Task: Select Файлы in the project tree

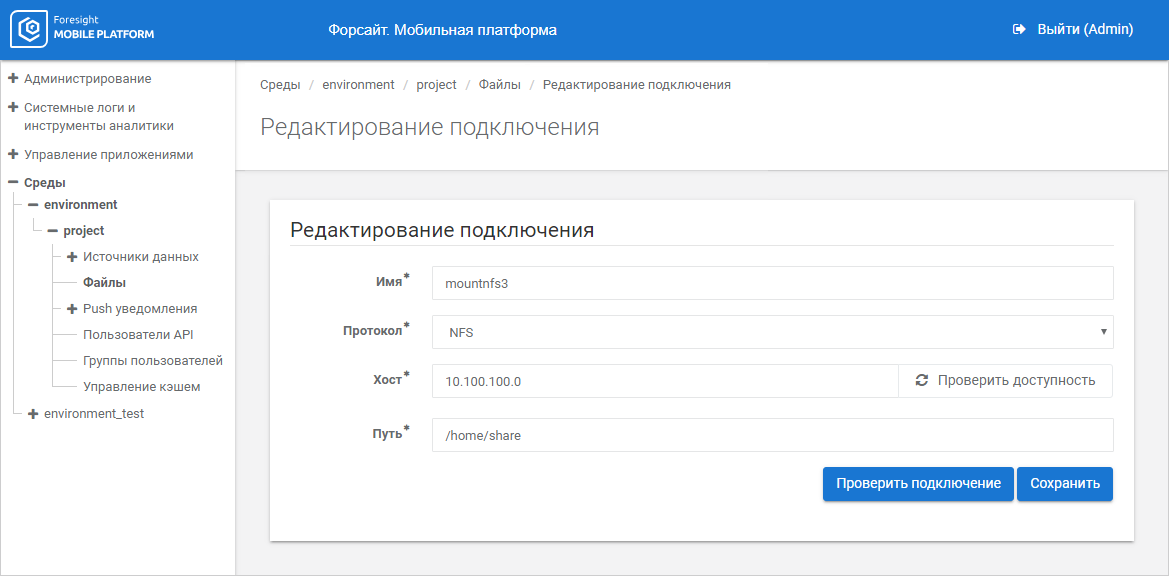Action: tap(104, 282)
